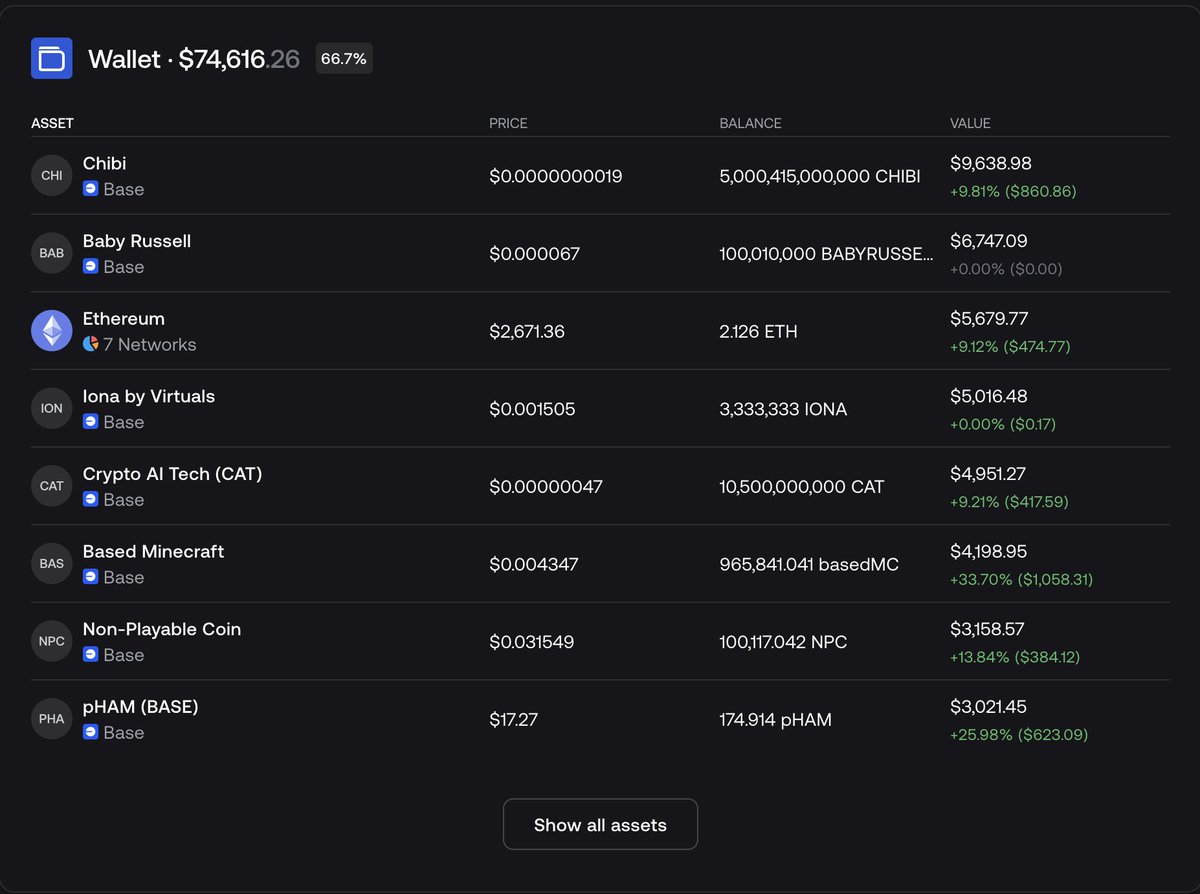
Task: Open the Ethereum asset name
Action: (x=124, y=319)
